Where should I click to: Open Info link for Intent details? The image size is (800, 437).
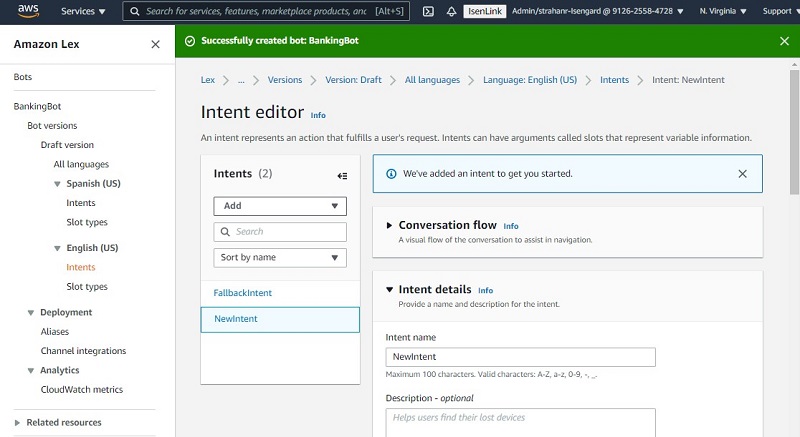(x=485, y=290)
